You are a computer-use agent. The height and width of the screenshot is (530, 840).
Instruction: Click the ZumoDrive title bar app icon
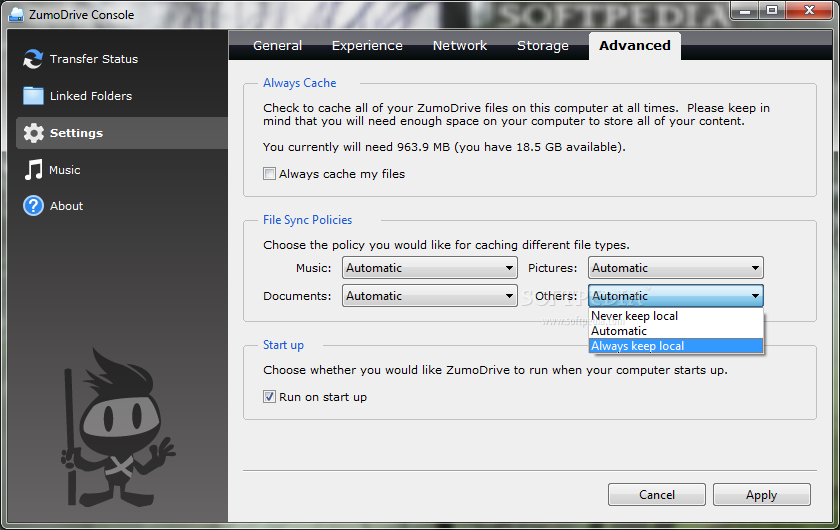tap(16, 14)
